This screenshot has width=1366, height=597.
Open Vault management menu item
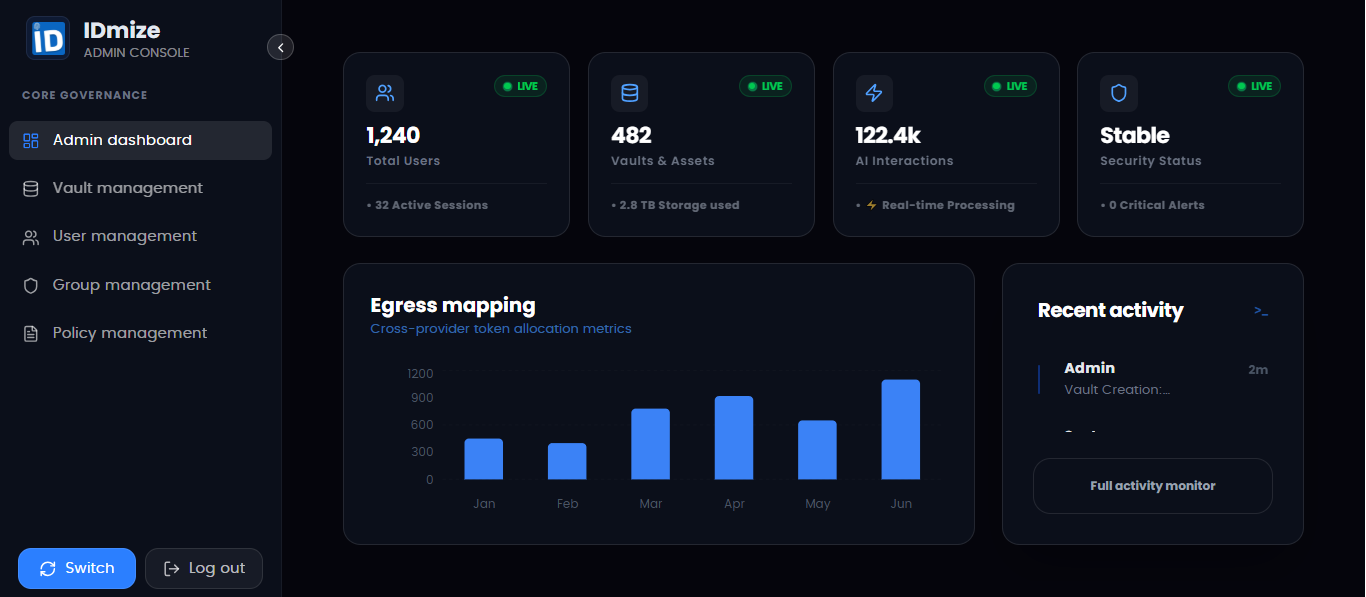(x=140, y=188)
